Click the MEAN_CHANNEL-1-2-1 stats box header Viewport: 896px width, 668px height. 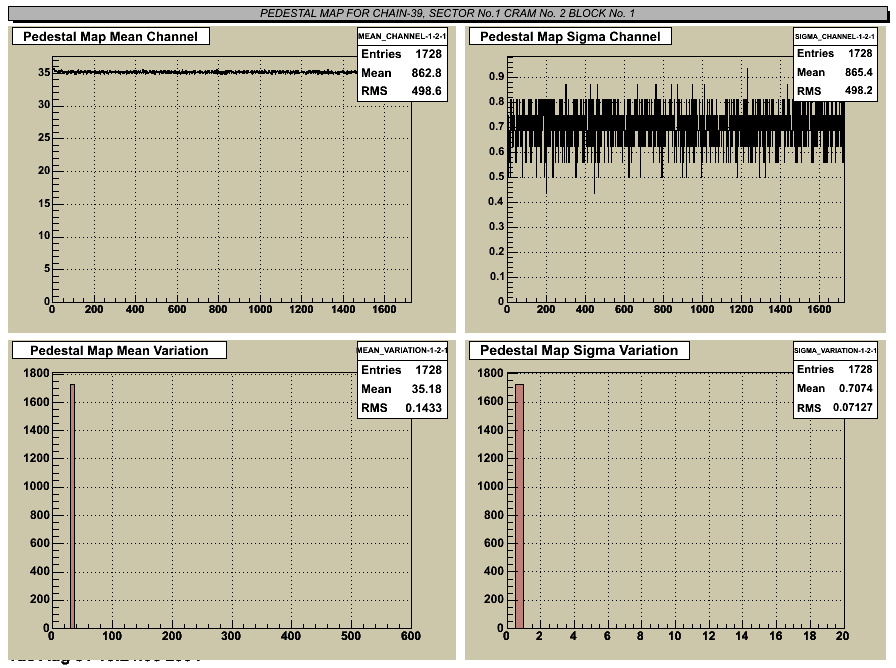coord(402,36)
